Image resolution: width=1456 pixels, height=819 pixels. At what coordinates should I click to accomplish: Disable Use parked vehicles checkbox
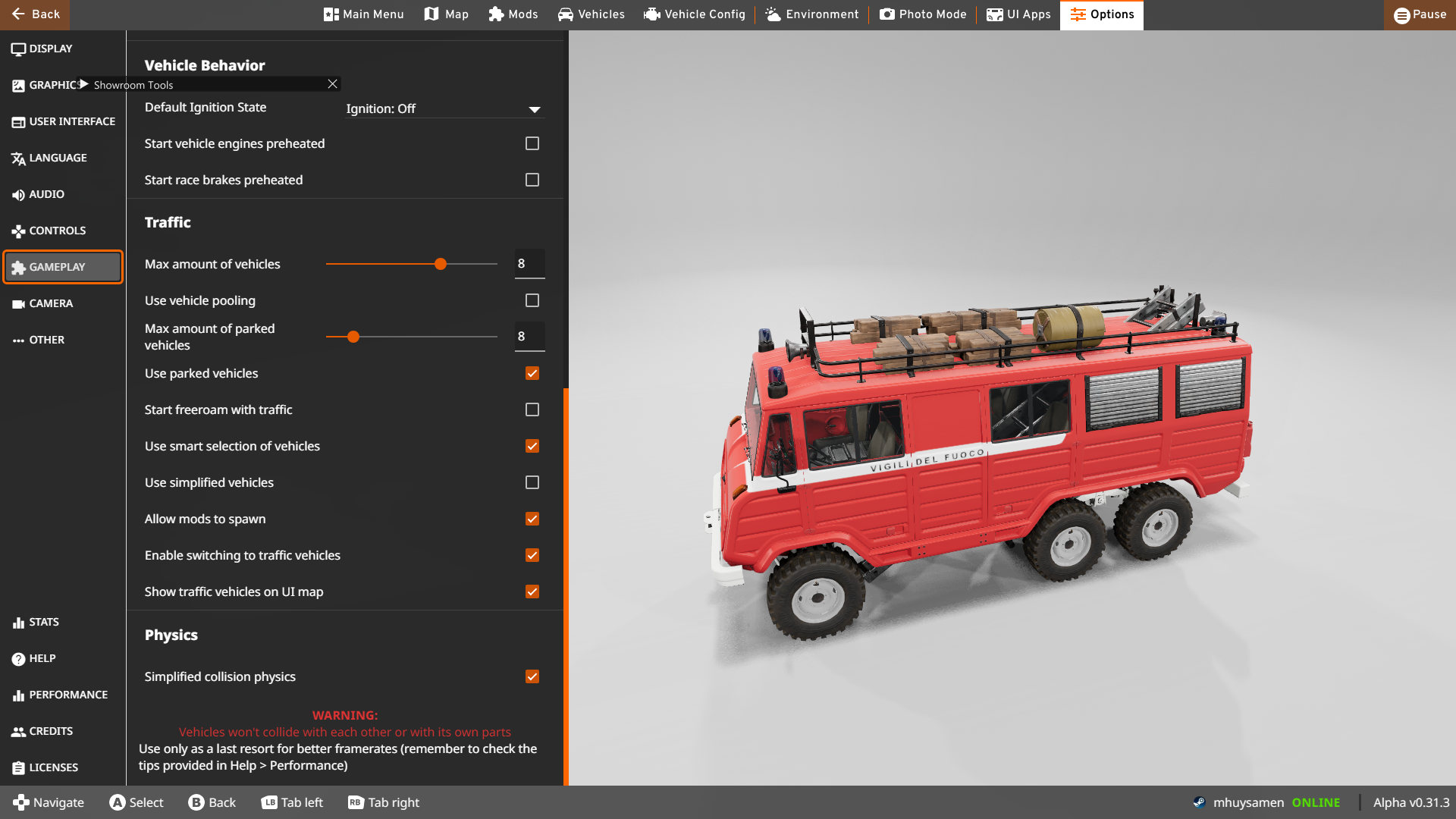pos(532,373)
